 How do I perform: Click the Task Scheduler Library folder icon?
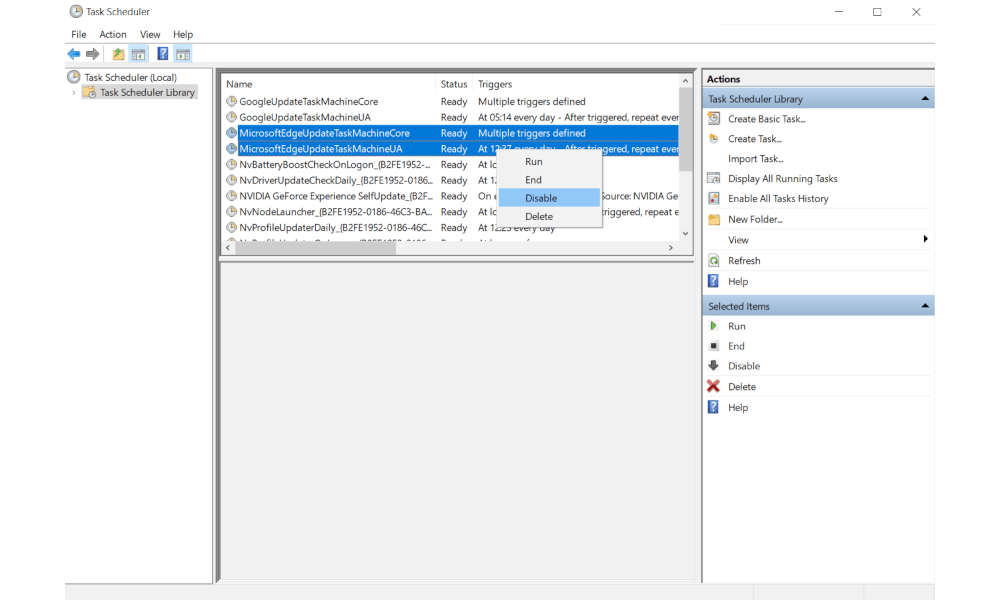(x=90, y=92)
